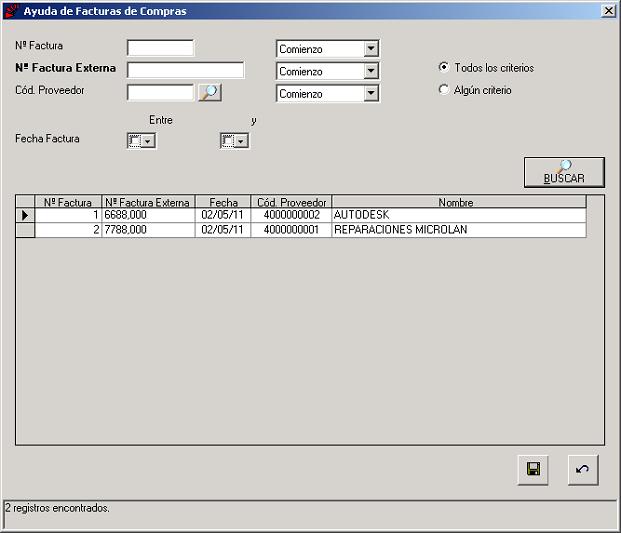Image resolution: width=621 pixels, height=533 pixels.
Task: Toggle the first Fecha Factura date checkbox
Action: coord(135,141)
